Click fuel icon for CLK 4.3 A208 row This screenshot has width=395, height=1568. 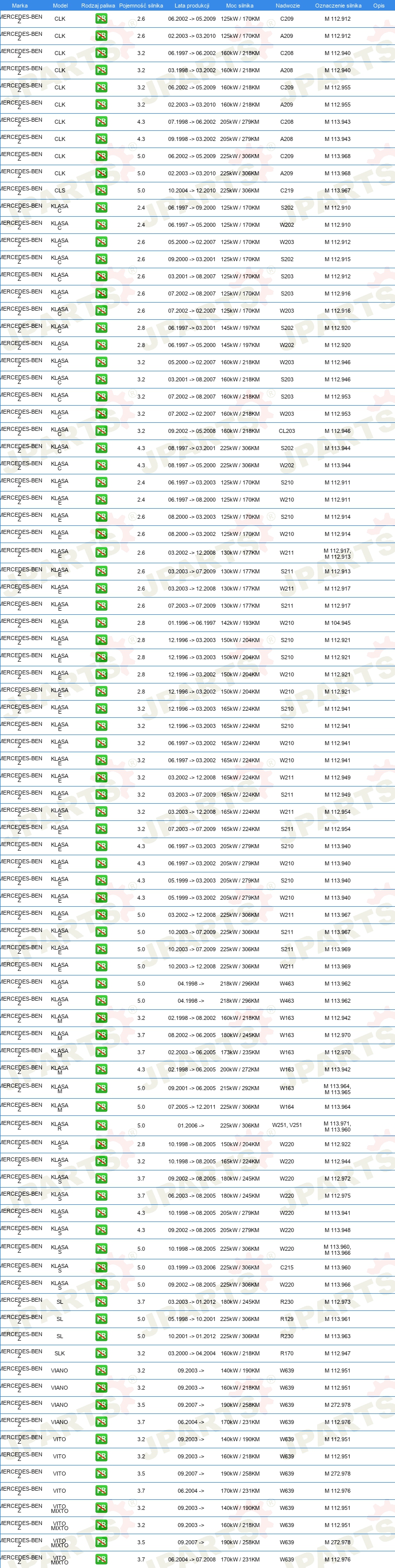click(x=101, y=139)
